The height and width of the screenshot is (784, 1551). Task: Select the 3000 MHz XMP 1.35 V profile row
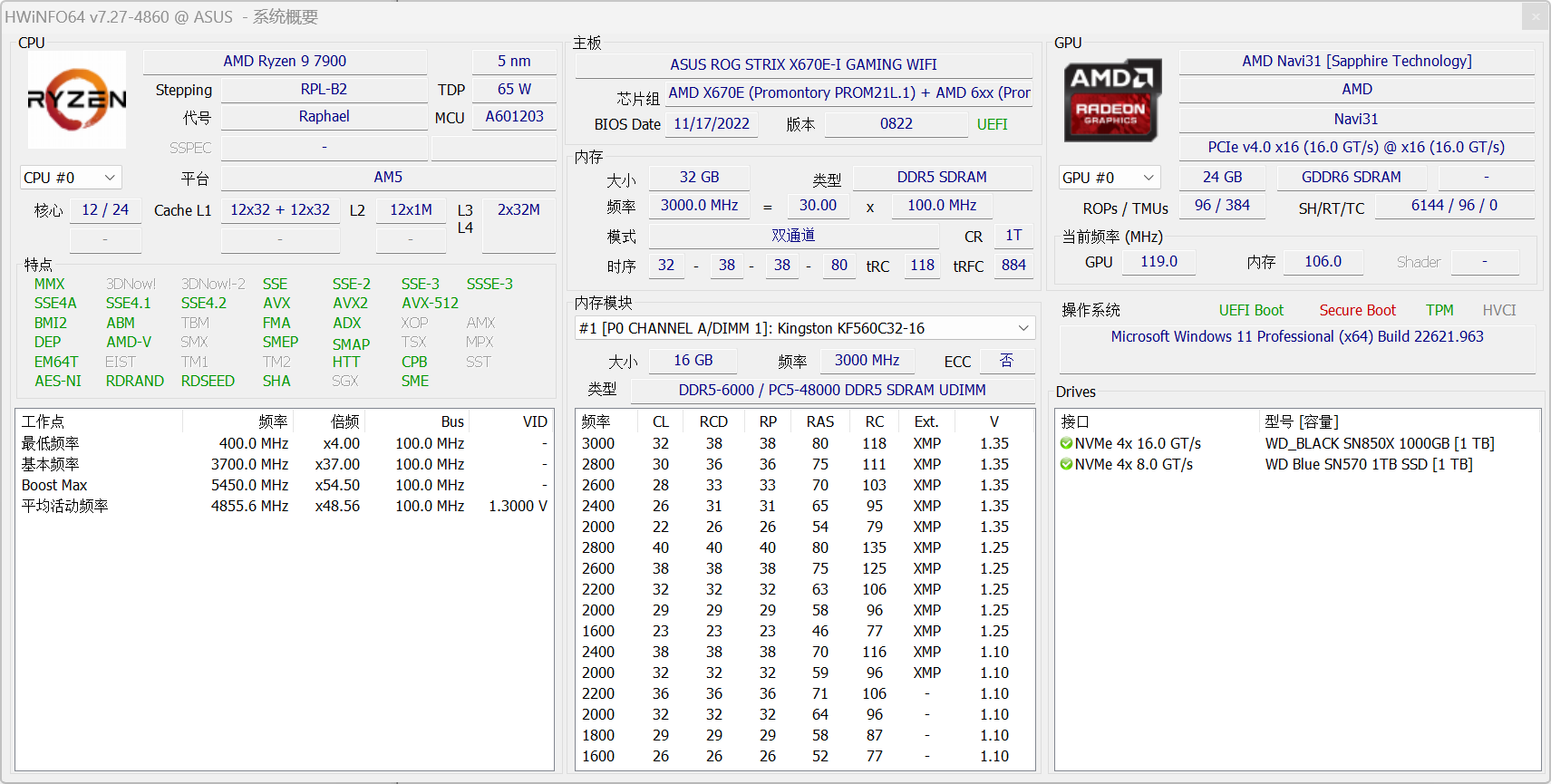tap(805, 443)
